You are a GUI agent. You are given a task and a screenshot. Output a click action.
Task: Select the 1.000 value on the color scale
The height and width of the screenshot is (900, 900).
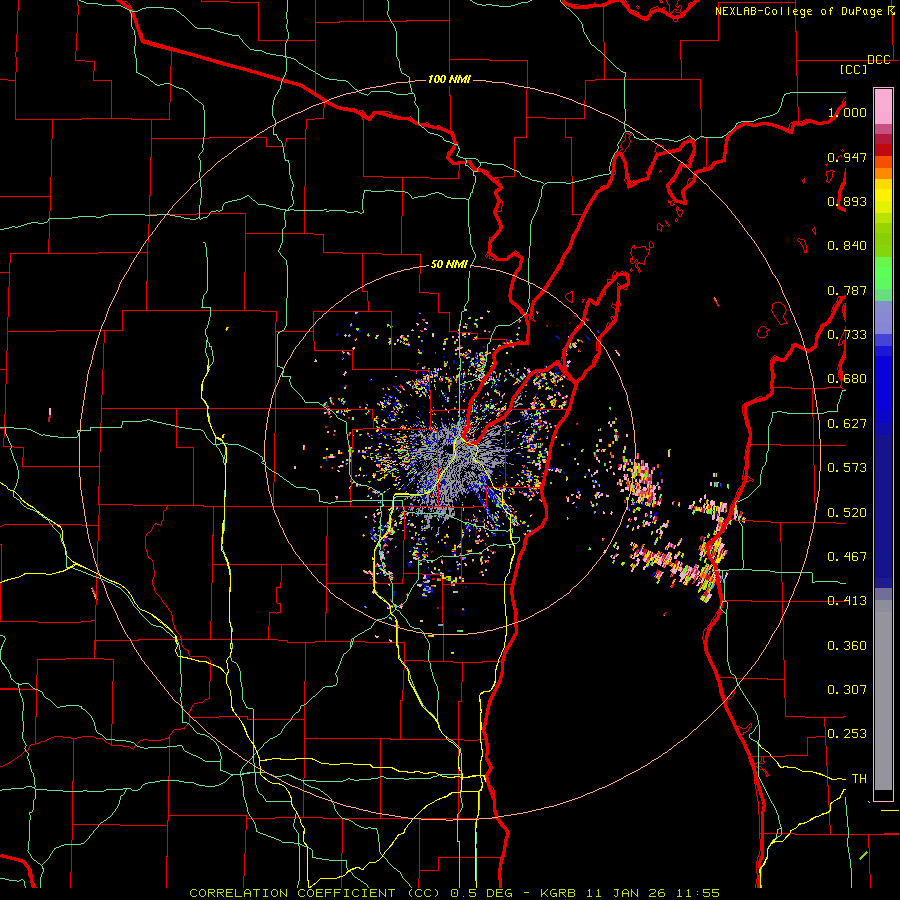pos(847,112)
